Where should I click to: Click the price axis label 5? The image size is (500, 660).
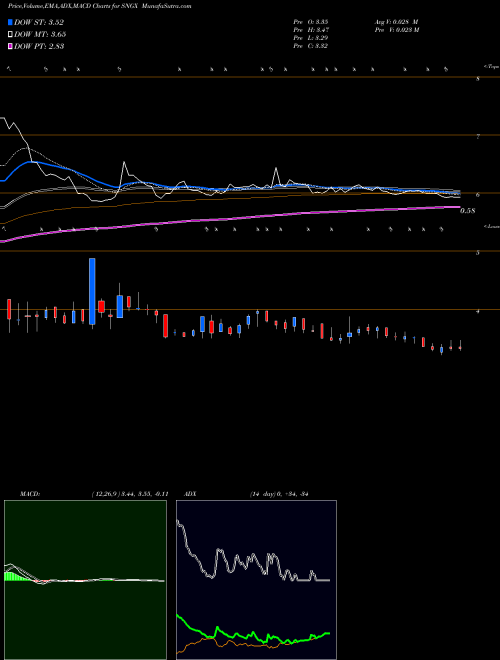478,253
